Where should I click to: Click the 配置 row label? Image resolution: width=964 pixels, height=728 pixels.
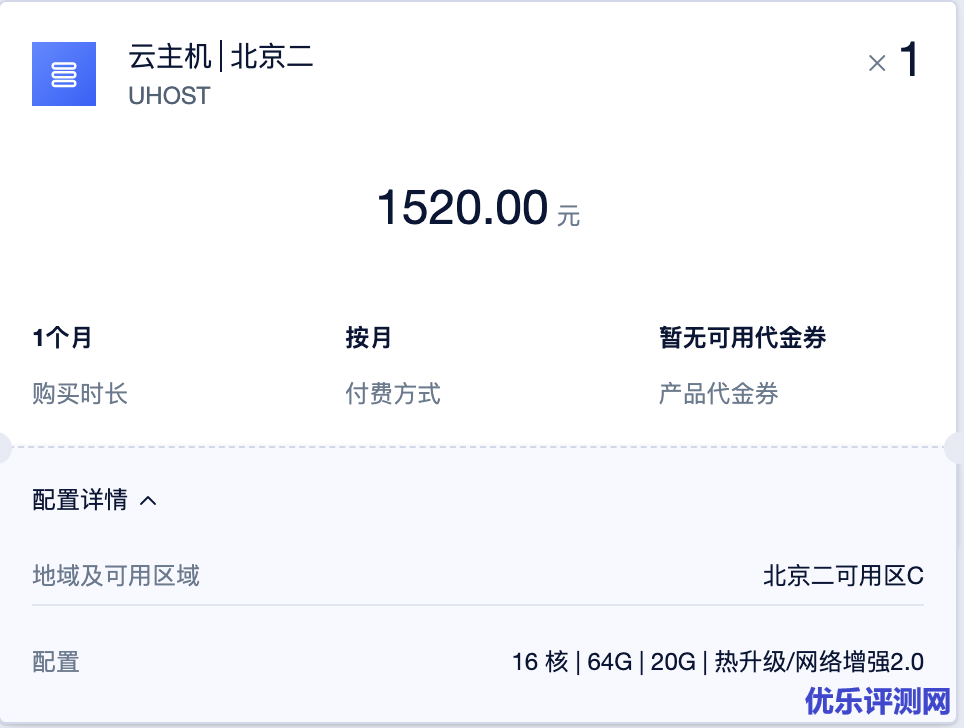point(56,661)
